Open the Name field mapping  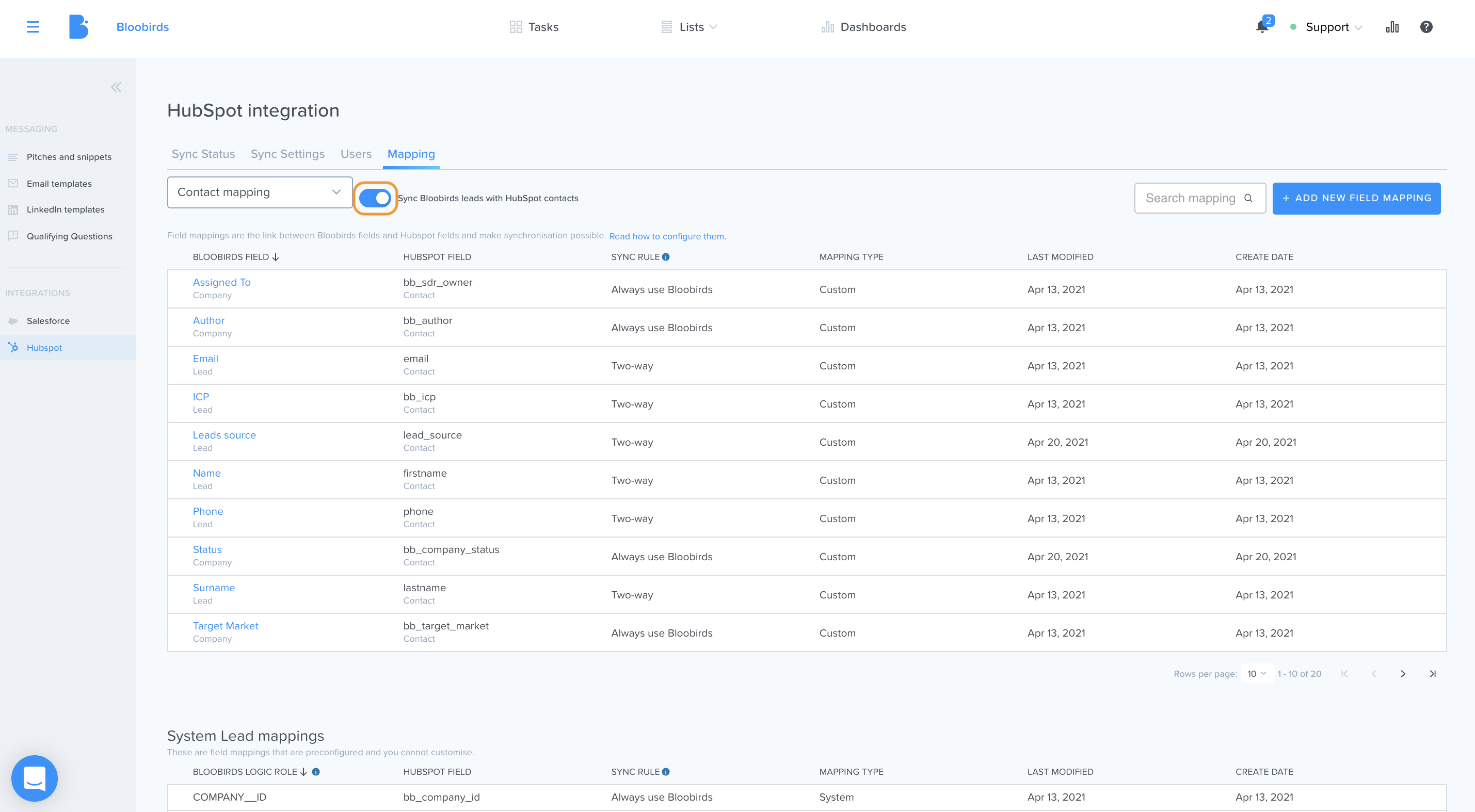(x=206, y=473)
